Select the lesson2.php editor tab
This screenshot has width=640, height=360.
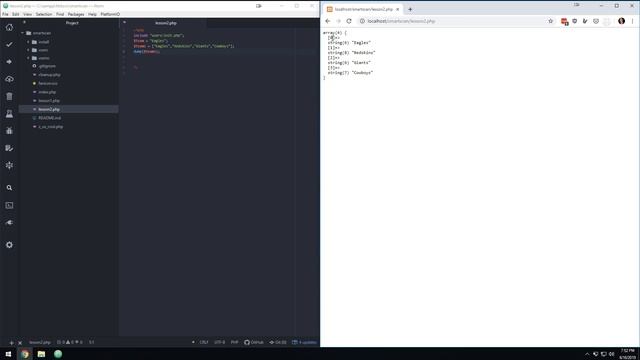pos(166,23)
